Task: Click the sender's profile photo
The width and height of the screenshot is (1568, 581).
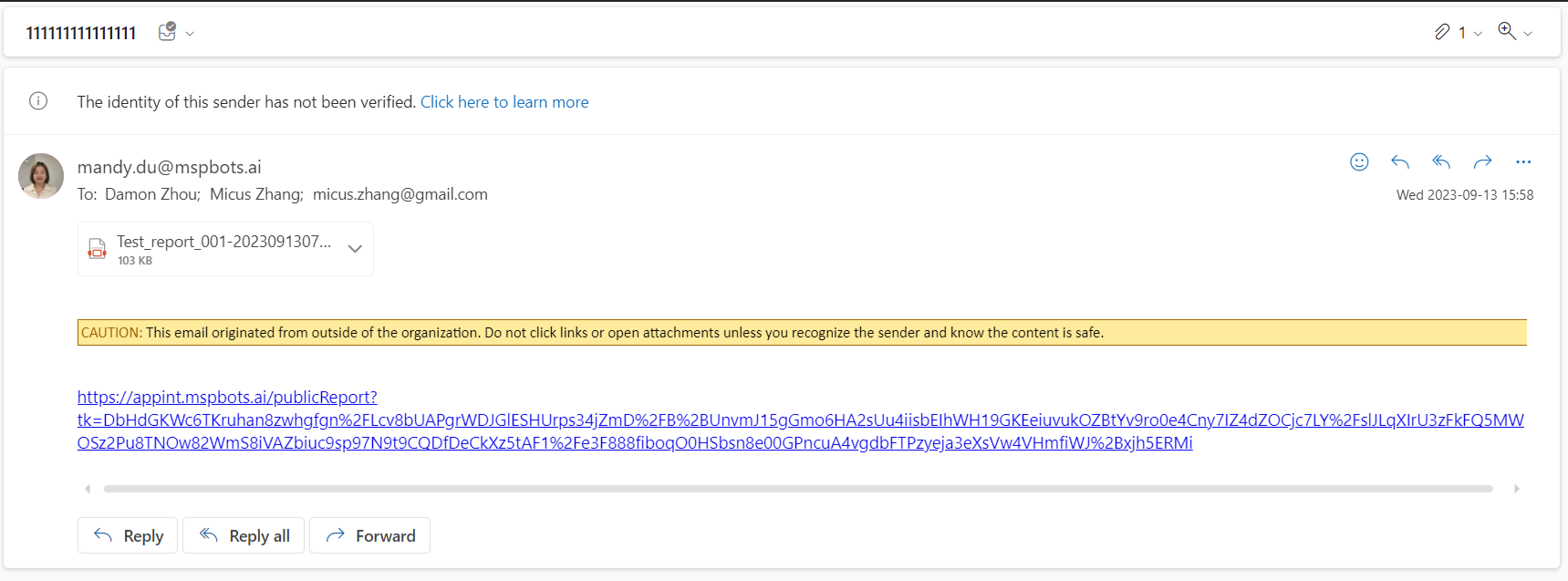Action: [x=41, y=176]
